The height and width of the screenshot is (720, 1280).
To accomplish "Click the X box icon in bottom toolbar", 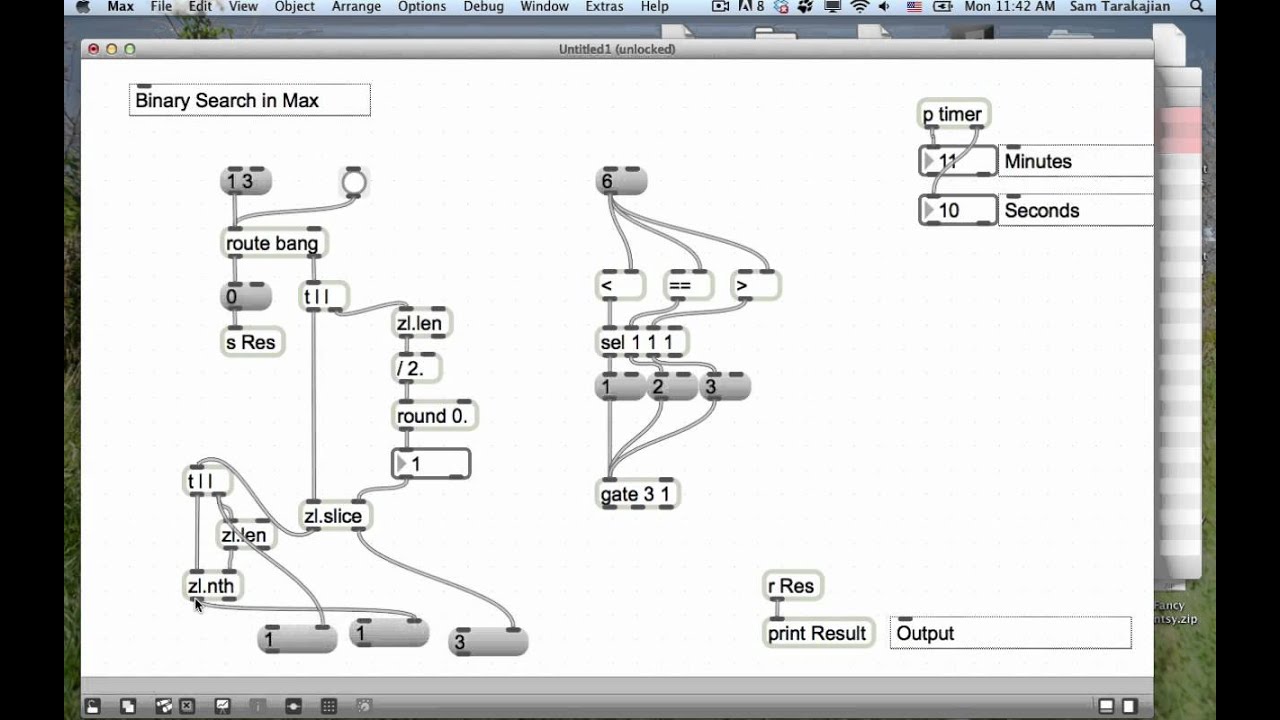I will tap(187, 706).
